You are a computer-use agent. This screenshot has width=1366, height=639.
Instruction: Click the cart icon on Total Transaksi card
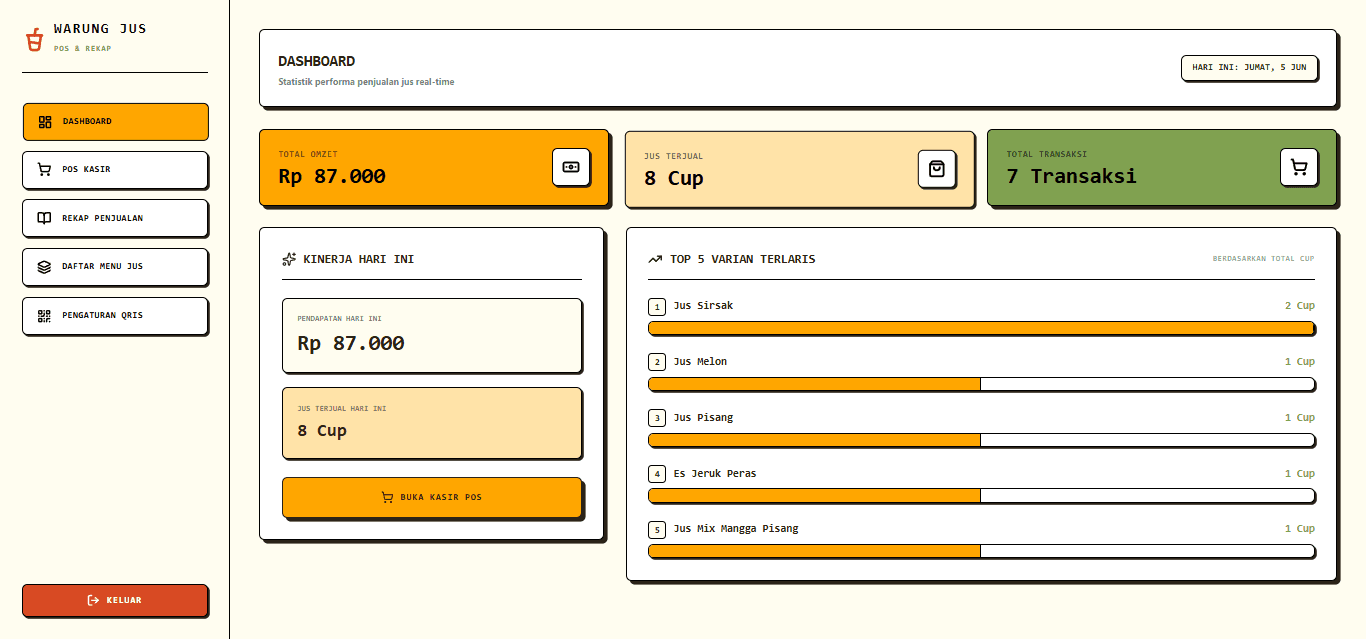tap(1299, 167)
